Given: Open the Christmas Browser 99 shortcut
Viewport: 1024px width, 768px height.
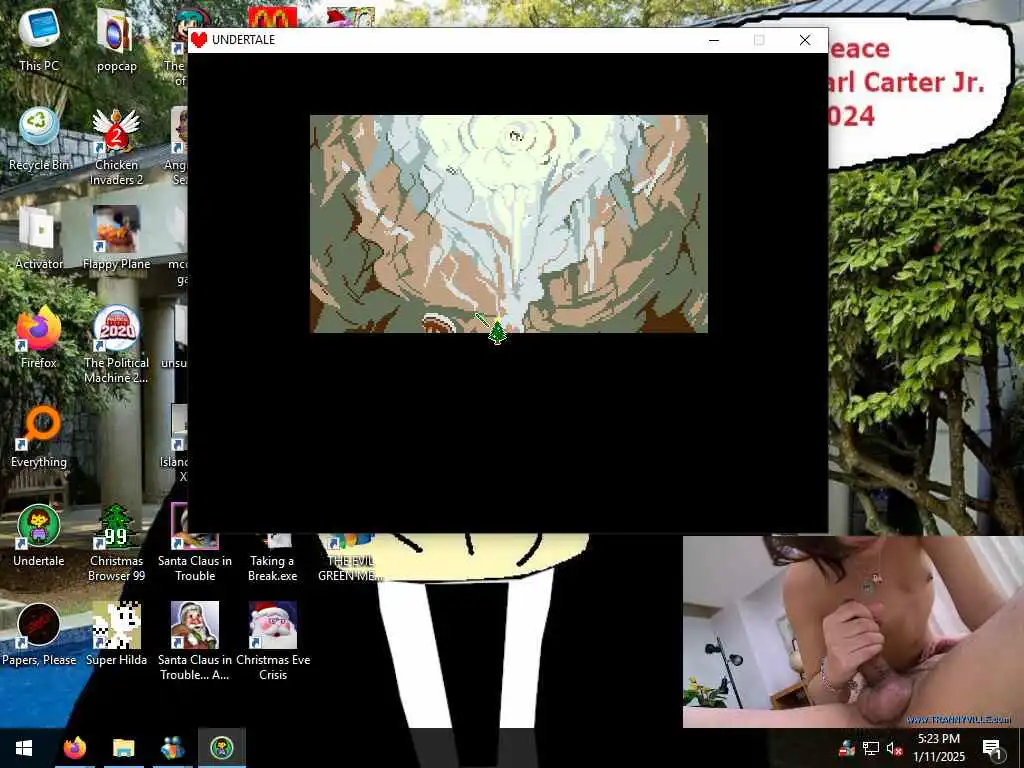Looking at the screenshot, I should (x=116, y=543).
